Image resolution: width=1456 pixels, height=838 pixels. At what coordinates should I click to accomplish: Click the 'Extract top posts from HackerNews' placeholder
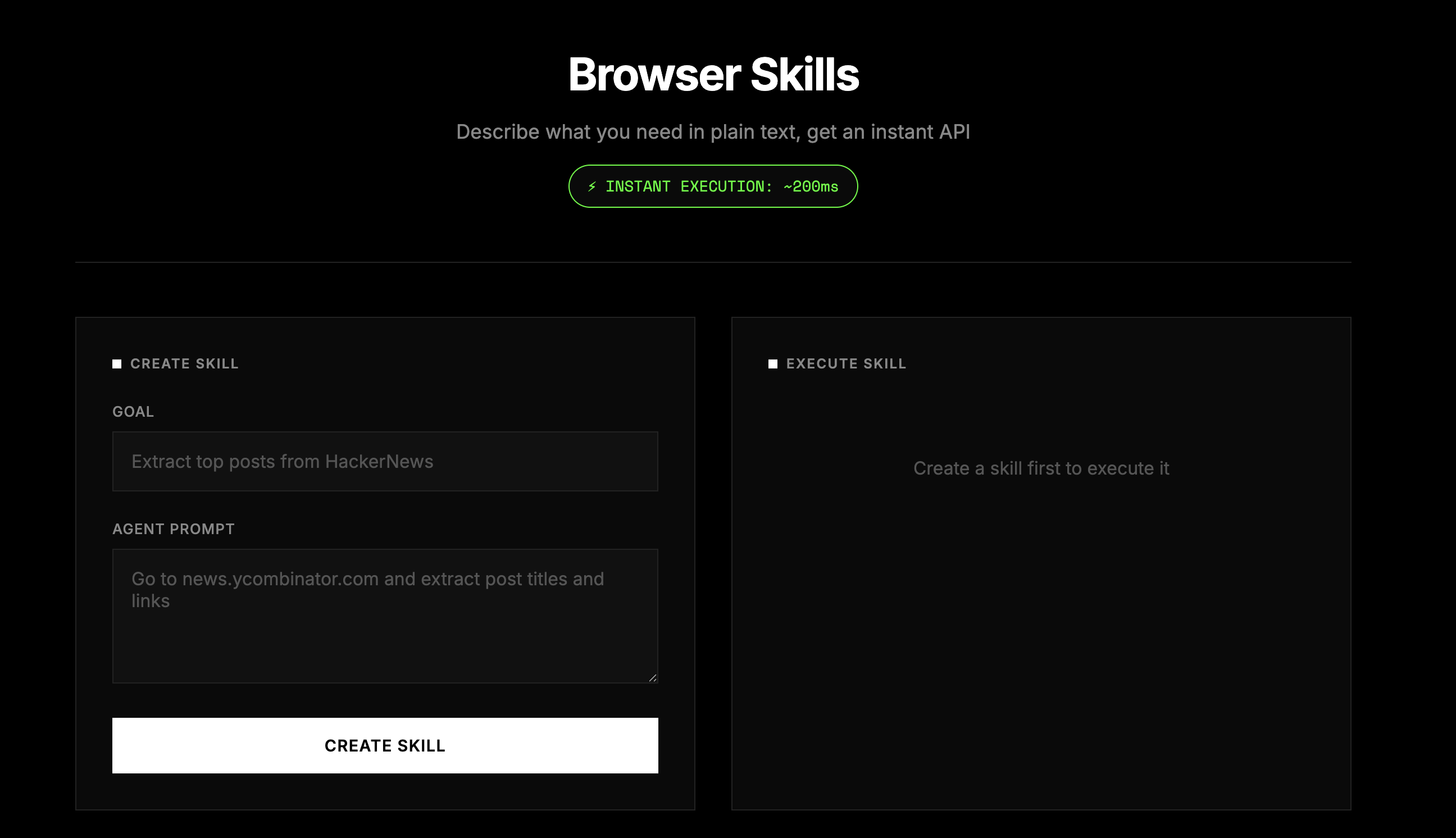tap(282, 462)
